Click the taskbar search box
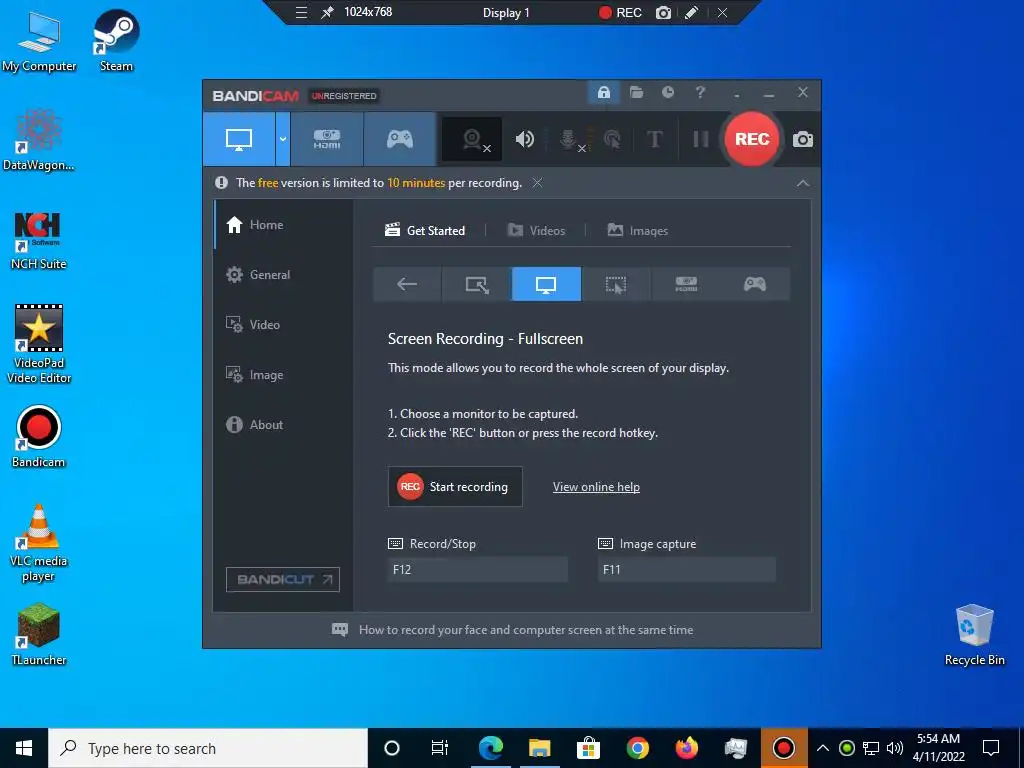The height and width of the screenshot is (768, 1024). coord(208,748)
